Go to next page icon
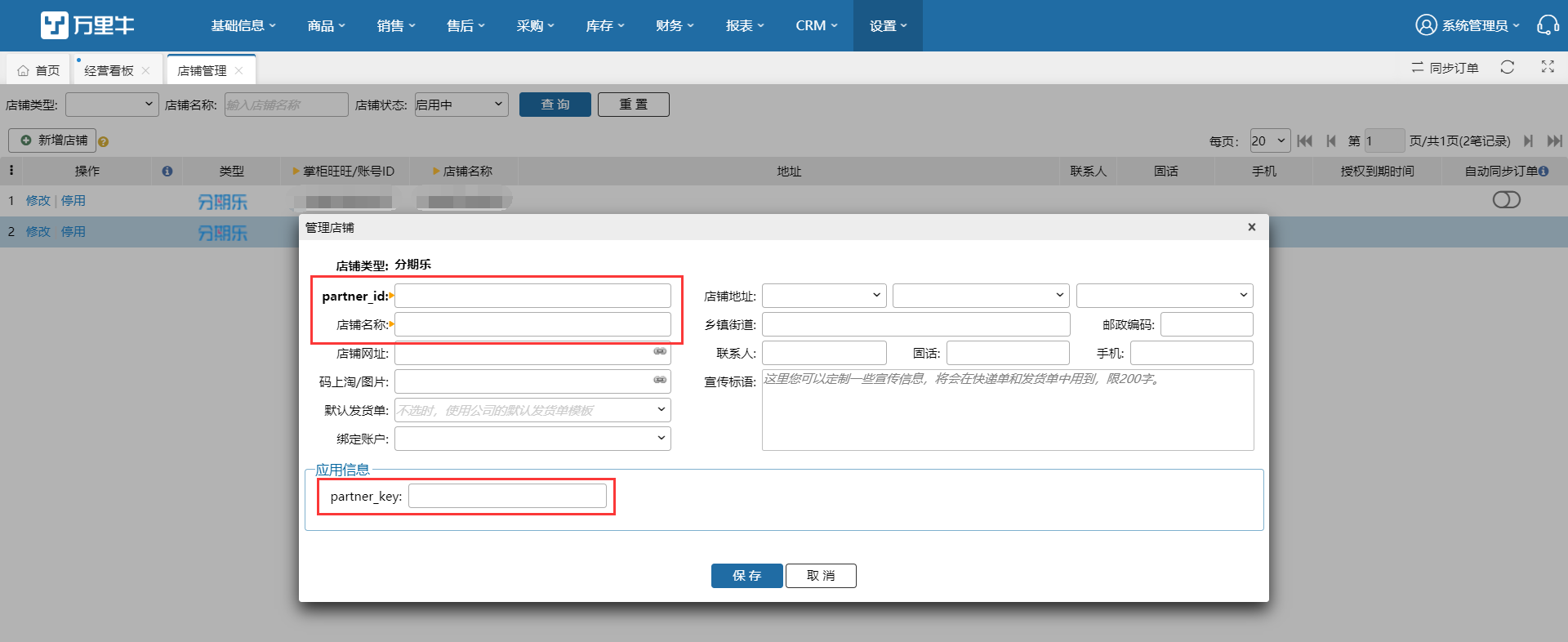 coord(1528,140)
